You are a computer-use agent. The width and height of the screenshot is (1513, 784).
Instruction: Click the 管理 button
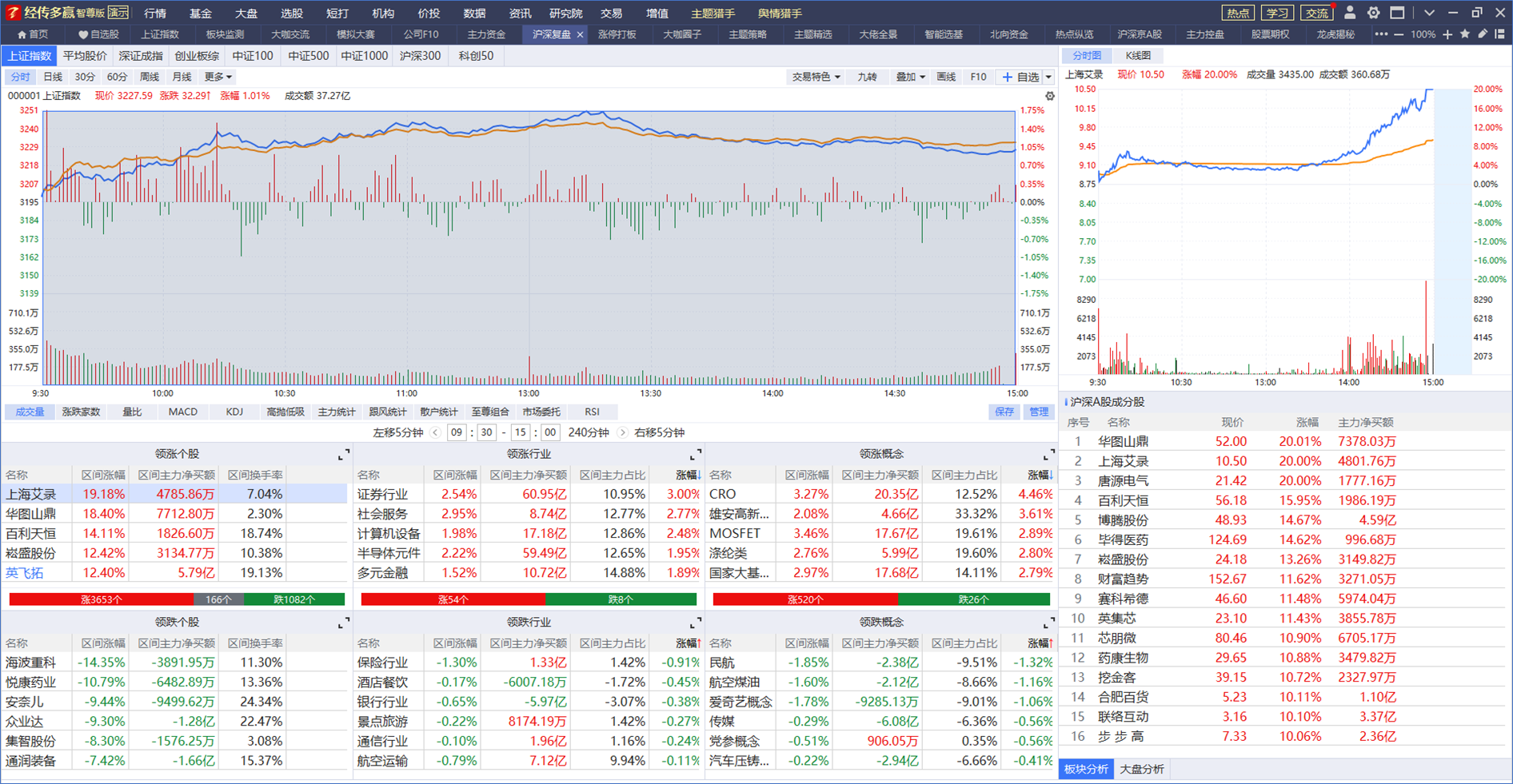(1039, 412)
